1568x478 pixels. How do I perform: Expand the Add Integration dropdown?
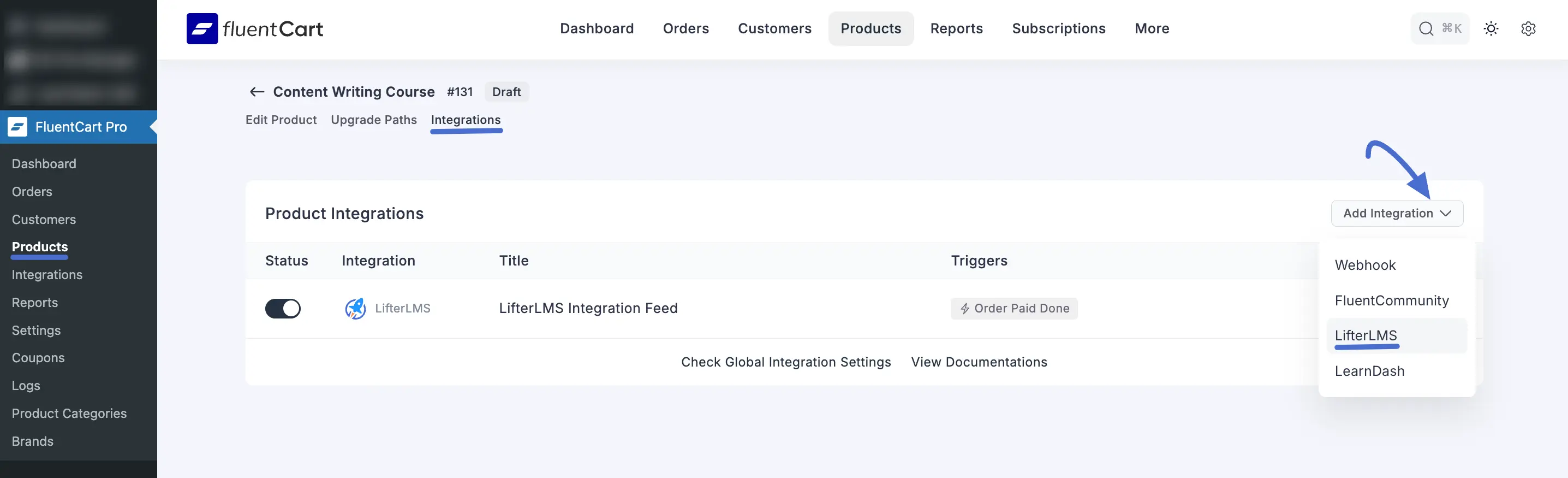pos(1396,213)
